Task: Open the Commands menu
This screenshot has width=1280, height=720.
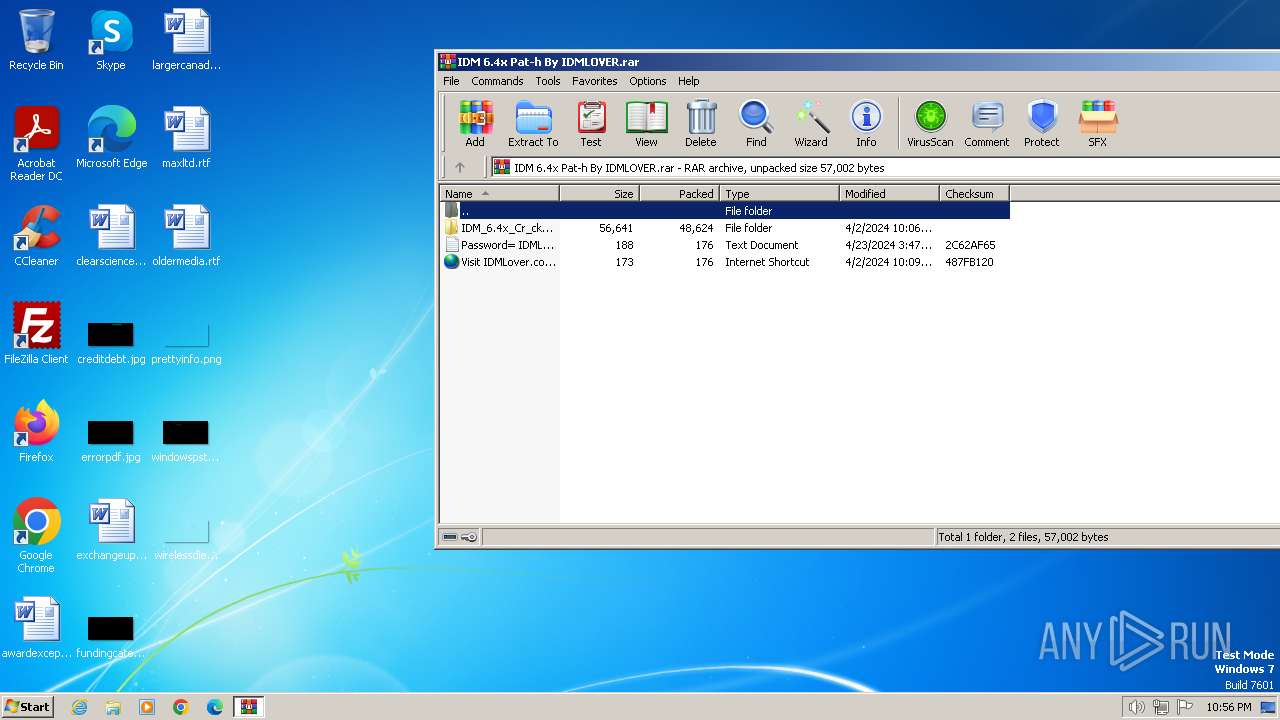Action: pyautogui.click(x=497, y=81)
